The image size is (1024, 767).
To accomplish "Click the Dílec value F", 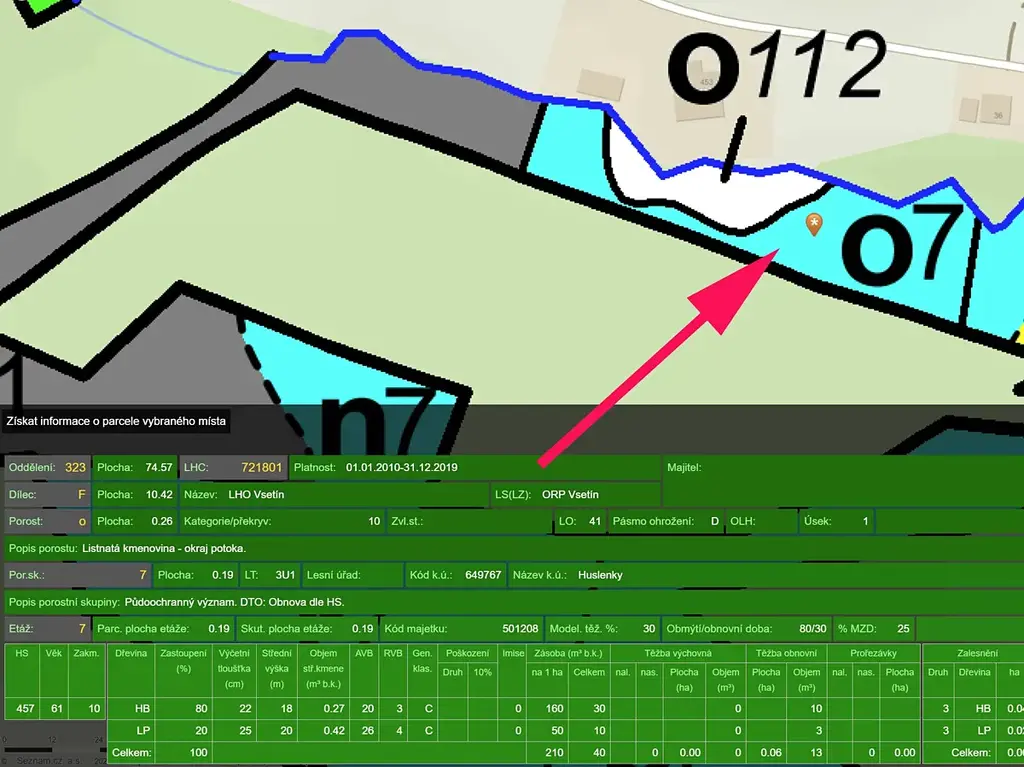I will click(x=81, y=494).
